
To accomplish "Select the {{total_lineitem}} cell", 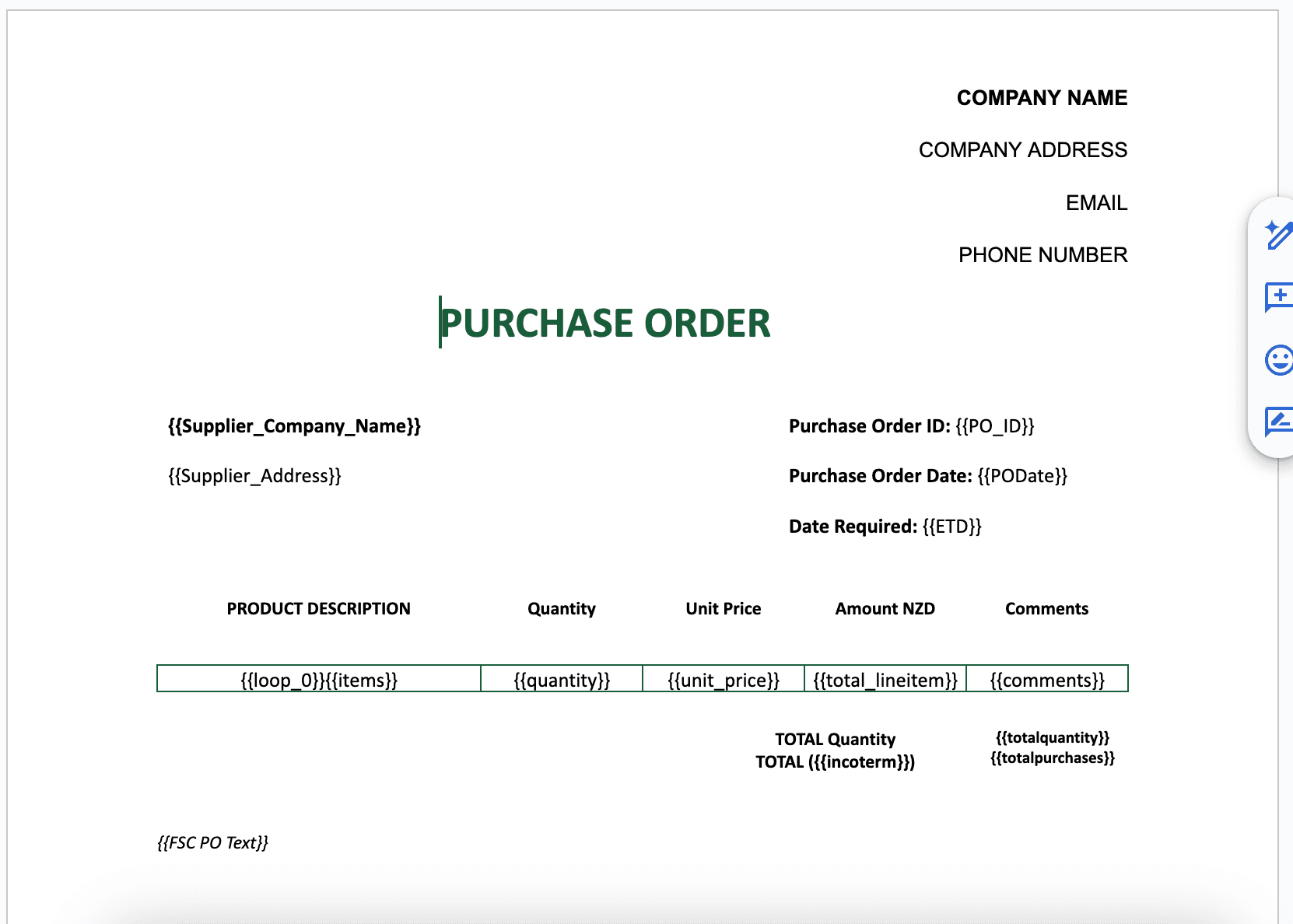I will pos(885,679).
